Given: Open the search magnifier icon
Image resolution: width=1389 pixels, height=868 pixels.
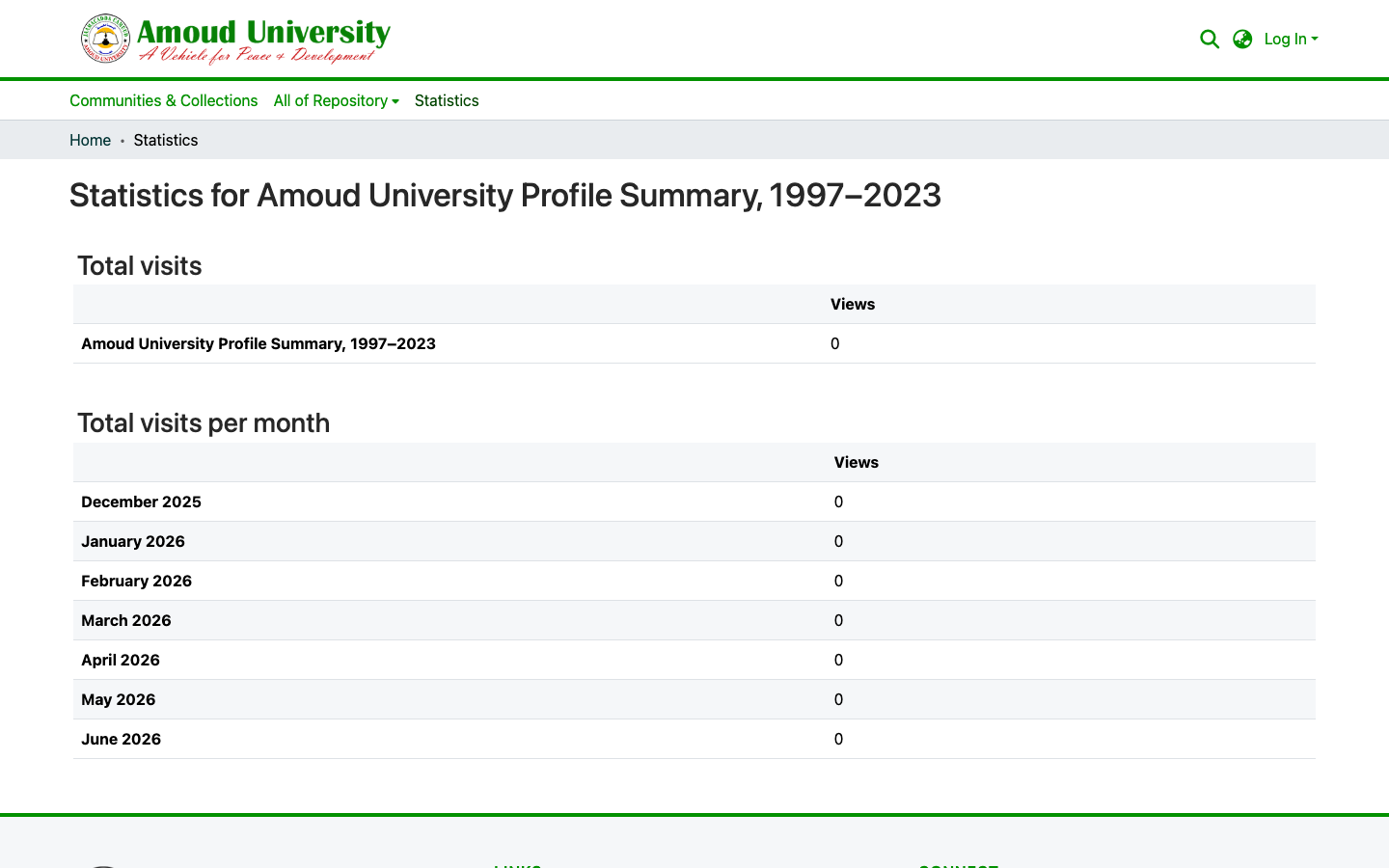Looking at the screenshot, I should (1210, 40).
